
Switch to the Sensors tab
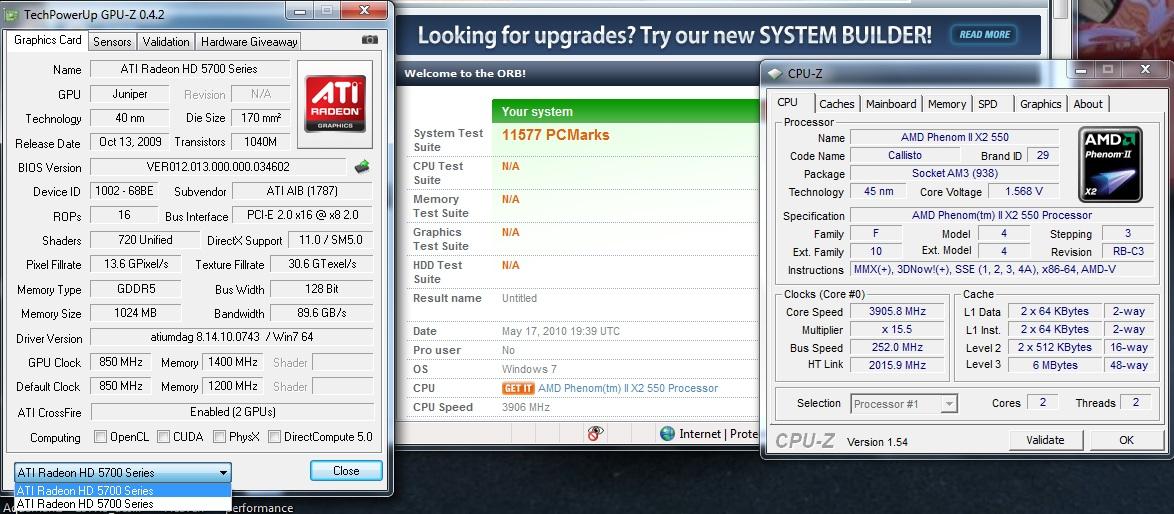point(112,42)
